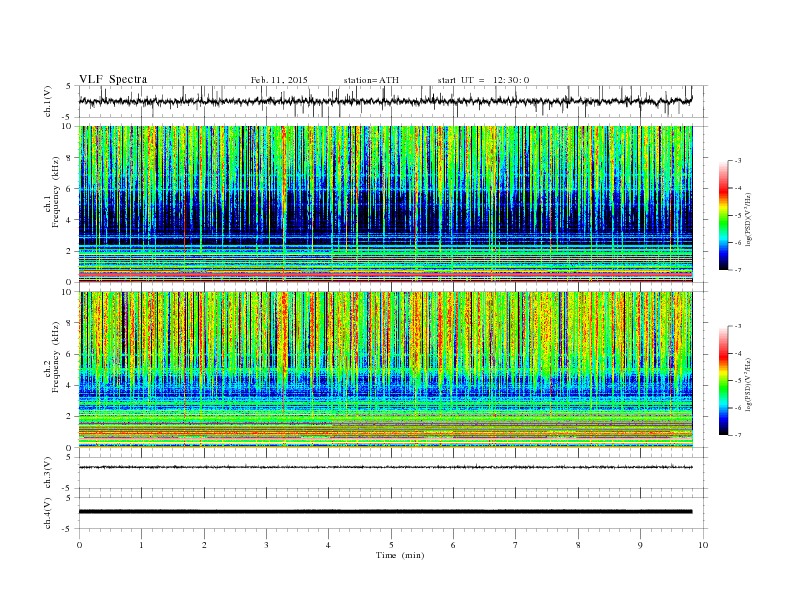792x612 pixels.
Task: Click inside the ch.2 spectrogram panel
Action: 385,369
